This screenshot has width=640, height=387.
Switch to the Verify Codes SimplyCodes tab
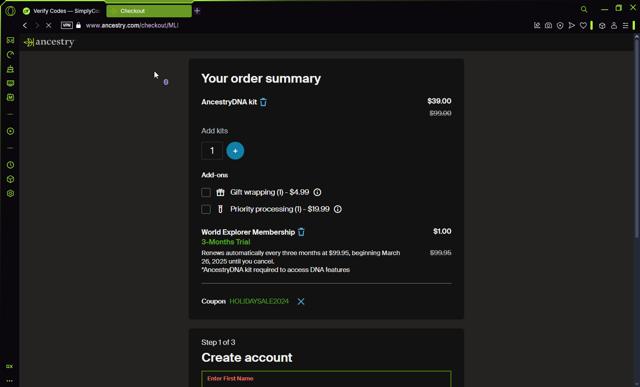pyautogui.click(x=61, y=11)
